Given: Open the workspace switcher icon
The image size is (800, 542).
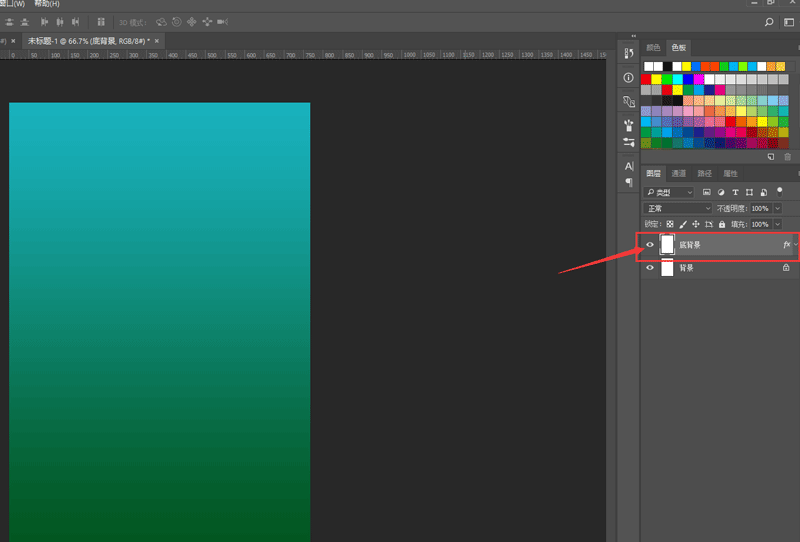Looking at the screenshot, I should [x=789, y=22].
